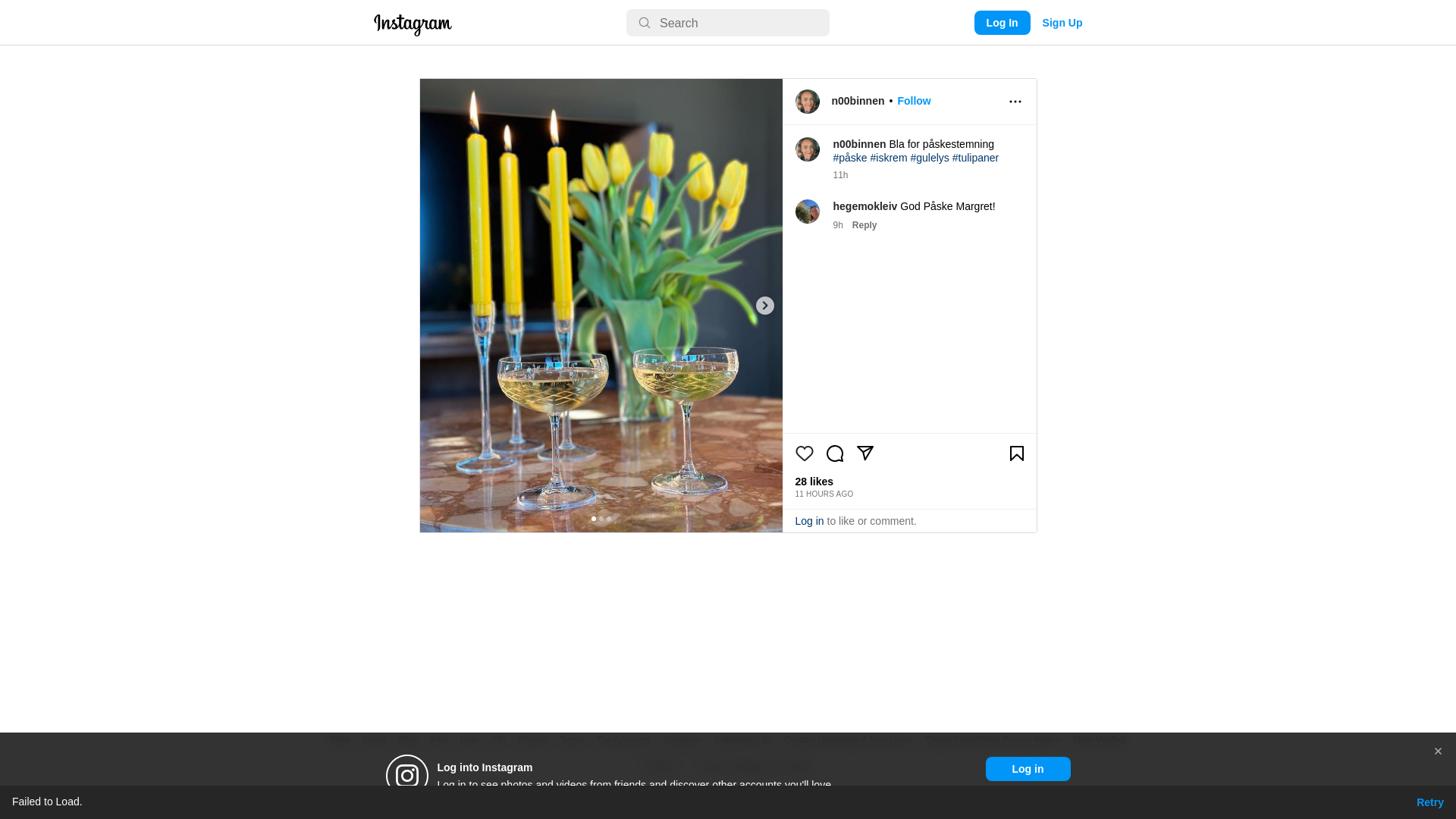Open n00binnen profile avatar in header
The image size is (1456, 819).
point(807,102)
